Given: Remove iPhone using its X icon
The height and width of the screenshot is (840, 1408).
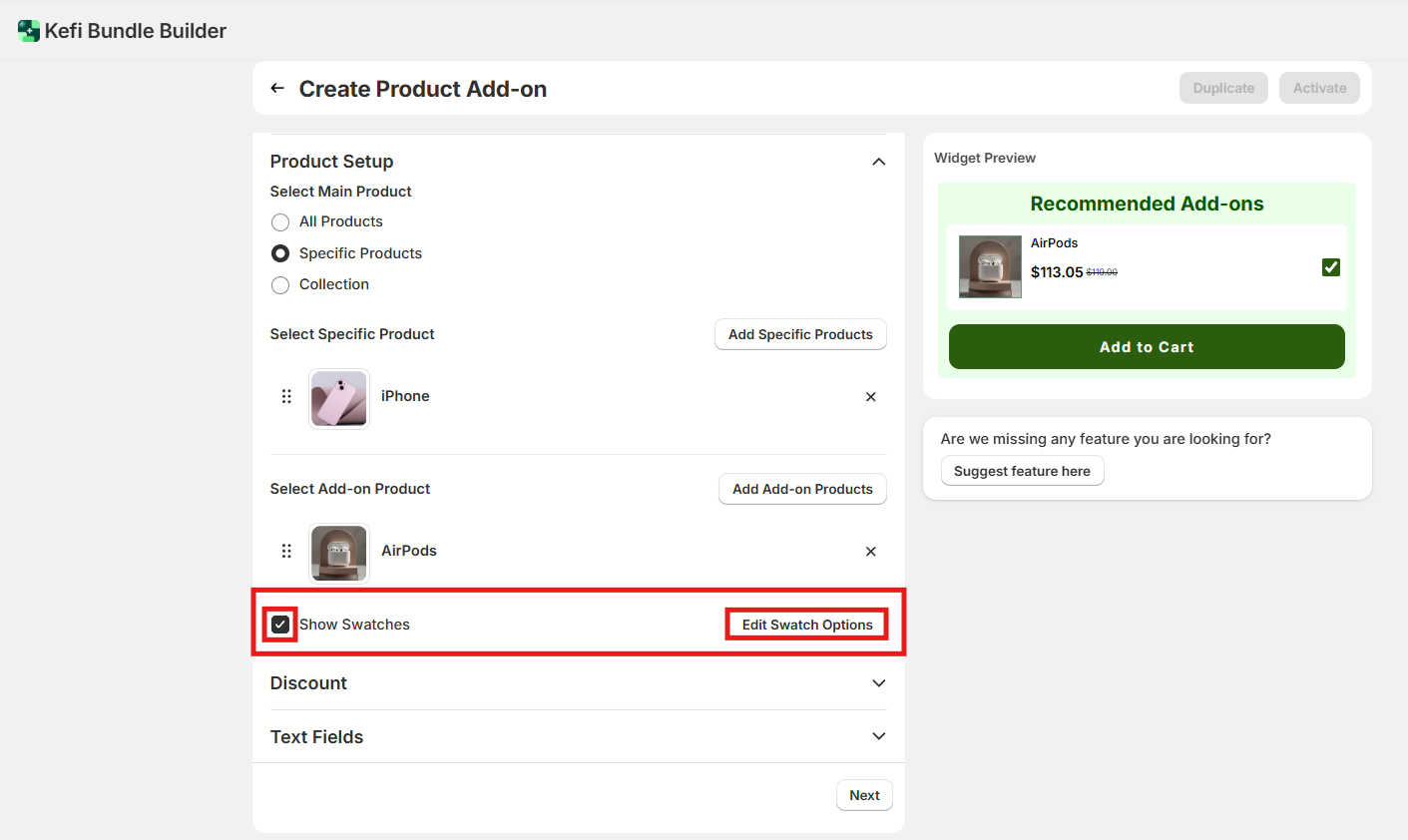Looking at the screenshot, I should tap(870, 397).
